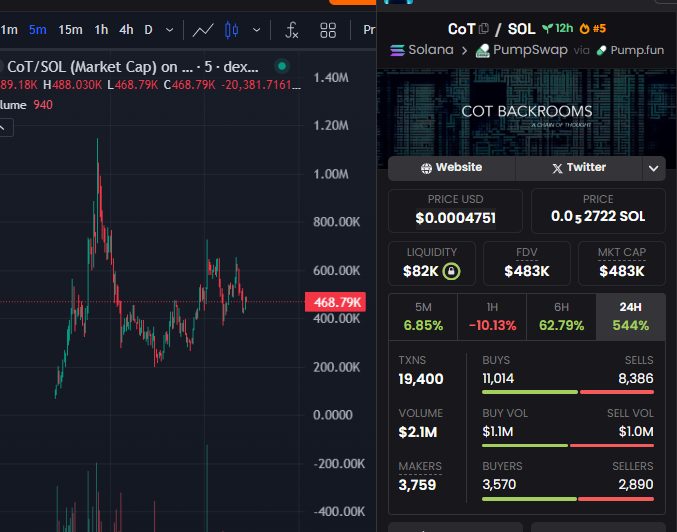Click the SELLERS 2,890 value
This screenshot has height=532, width=677.
[636, 484]
